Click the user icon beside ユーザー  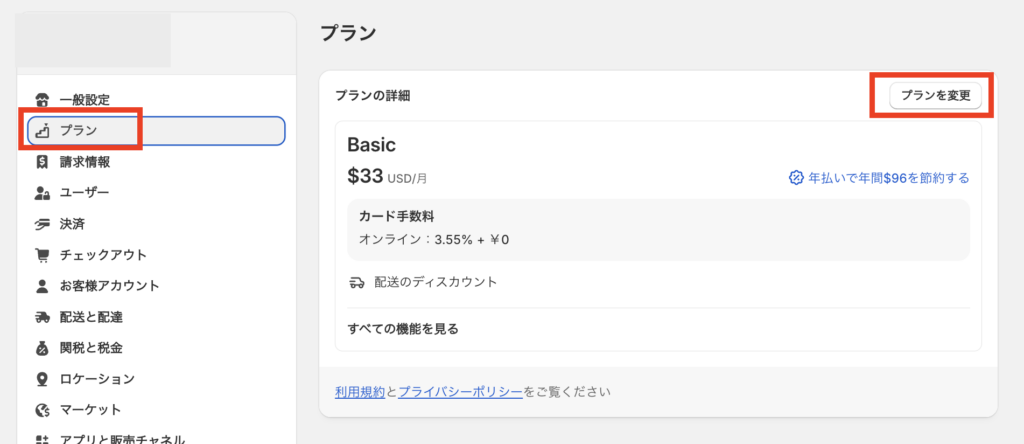point(42,192)
